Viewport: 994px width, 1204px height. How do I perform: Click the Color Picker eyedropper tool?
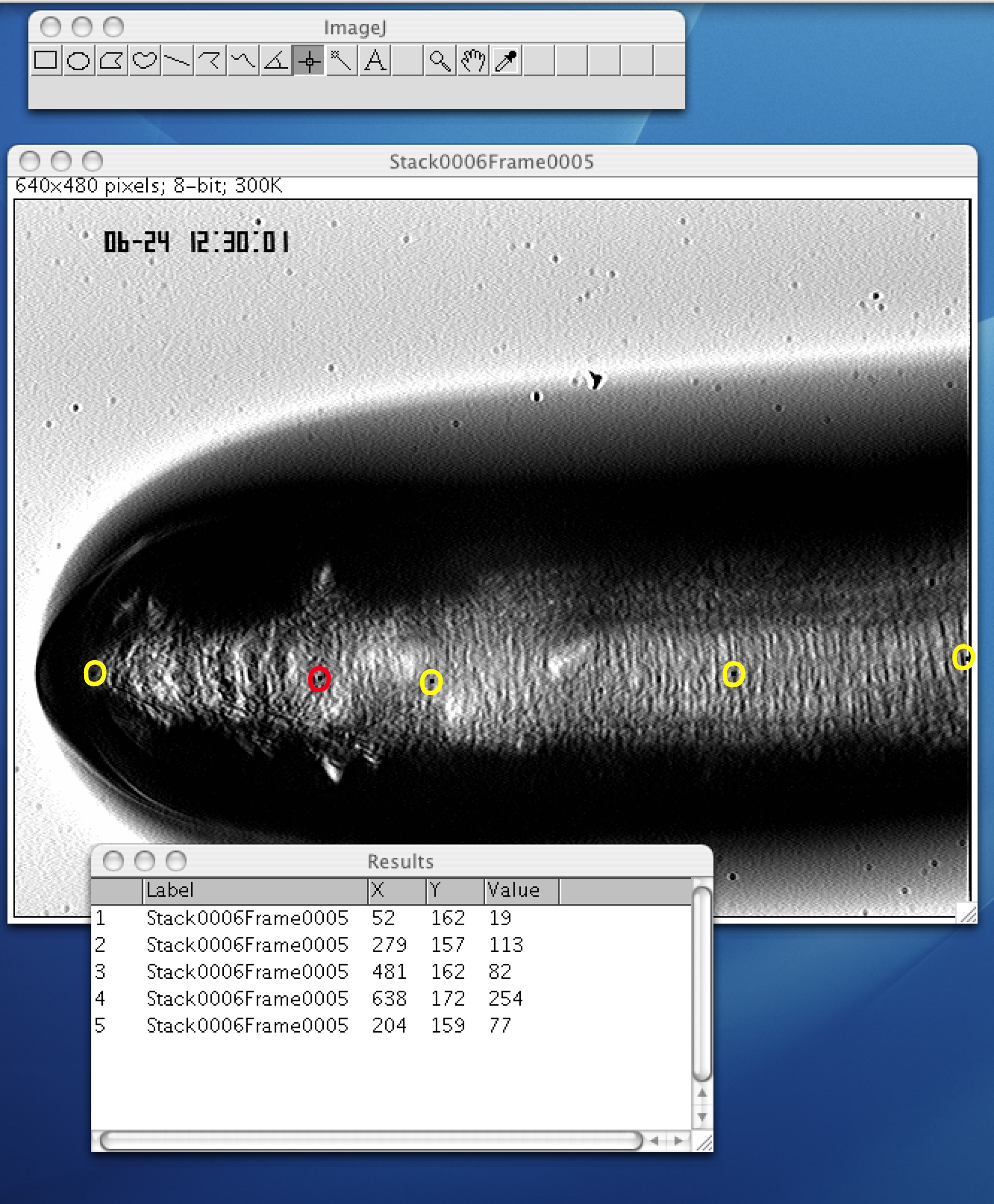point(506,60)
